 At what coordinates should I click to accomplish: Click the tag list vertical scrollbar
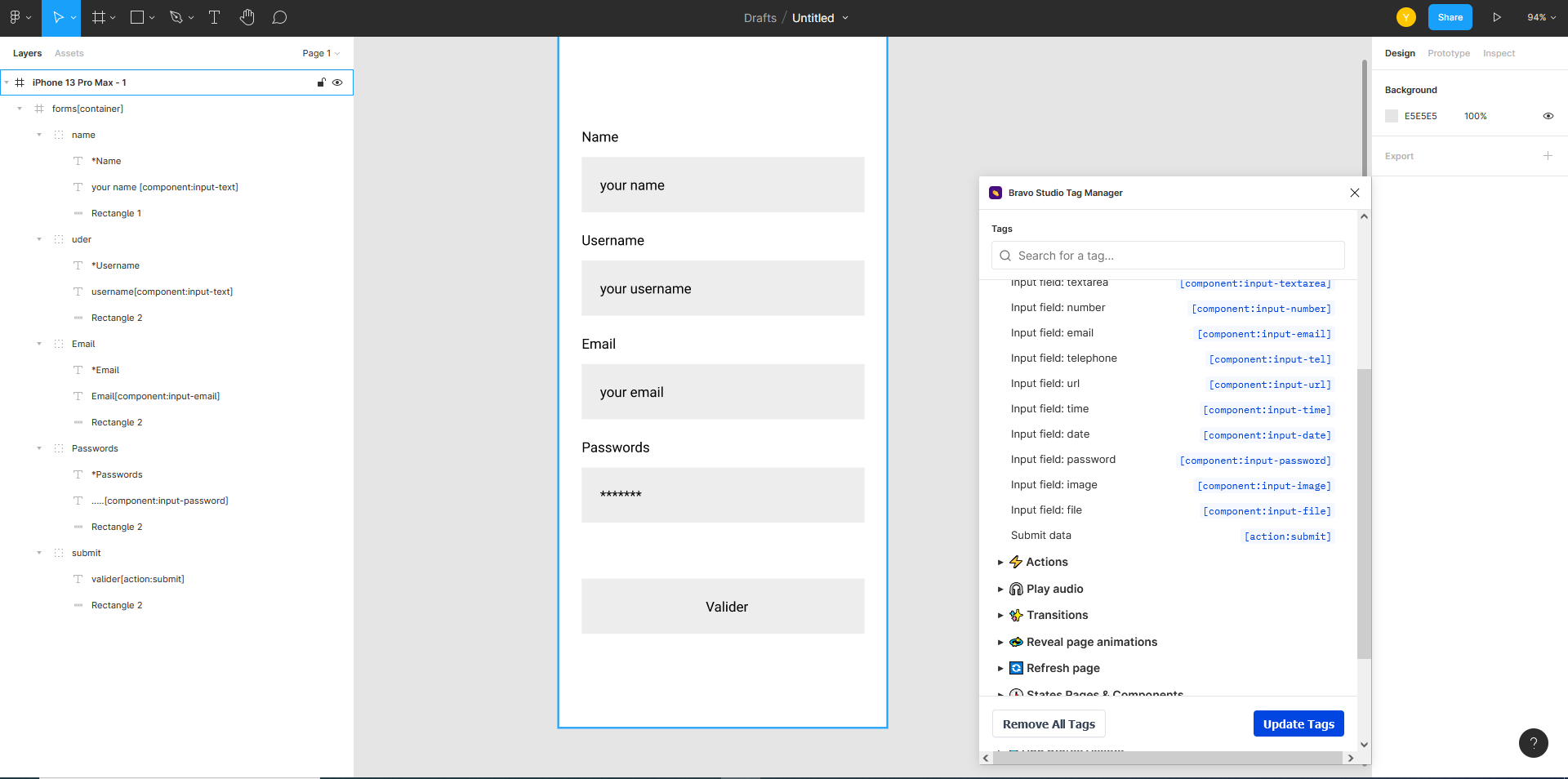point(1364,514)
